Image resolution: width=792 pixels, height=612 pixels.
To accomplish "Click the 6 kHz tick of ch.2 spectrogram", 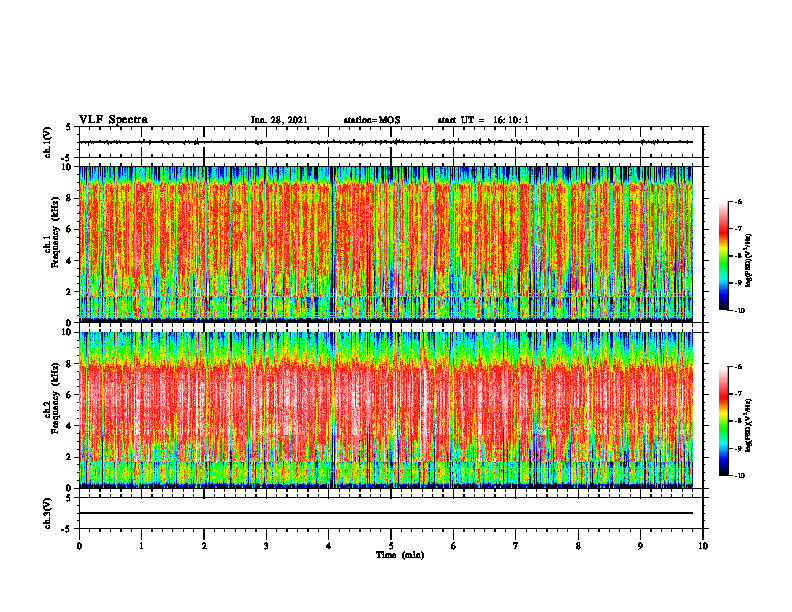I will click(70, 395).
